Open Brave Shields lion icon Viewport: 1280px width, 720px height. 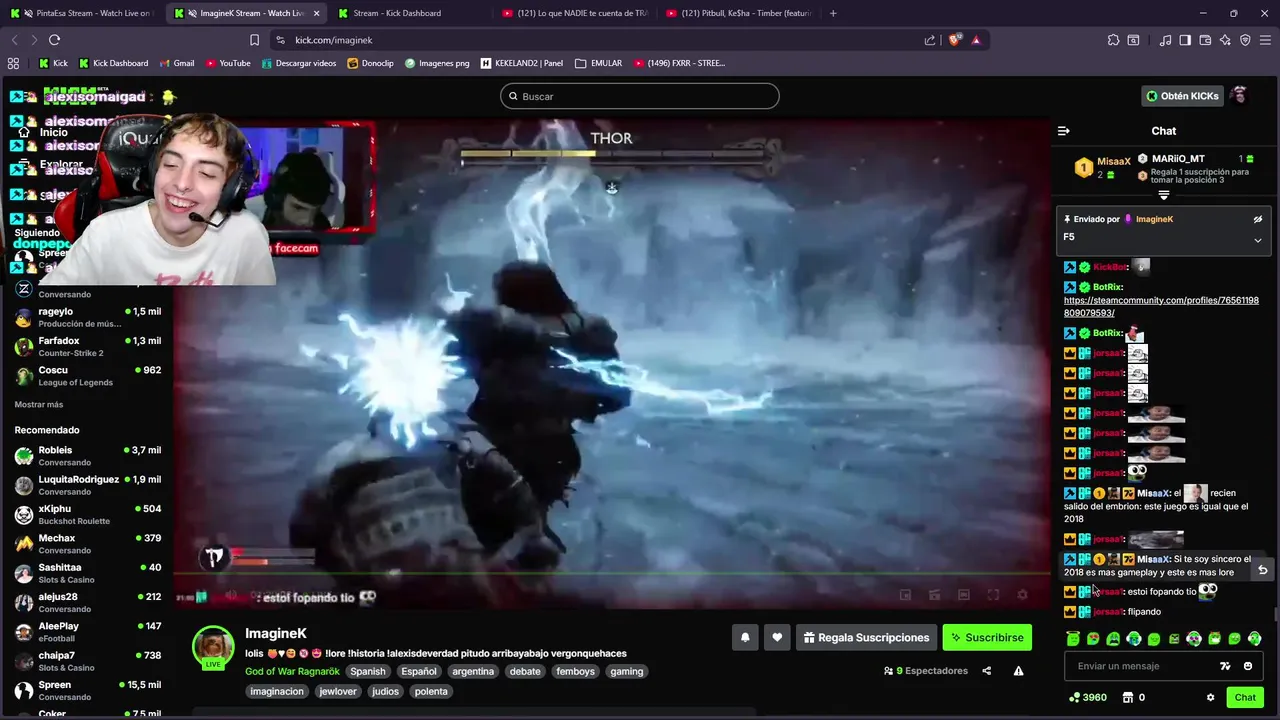(954, 40)
